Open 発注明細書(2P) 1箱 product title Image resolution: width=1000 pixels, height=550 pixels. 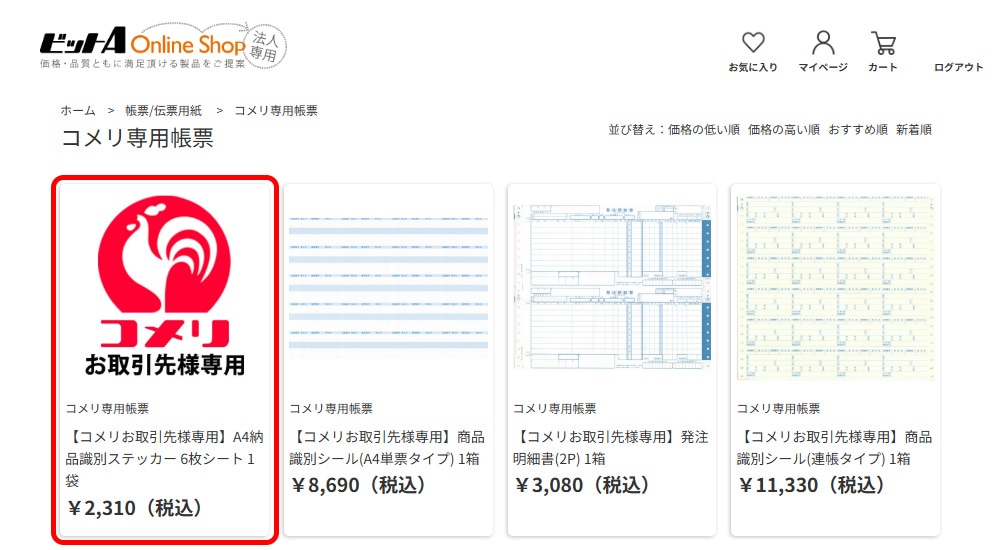coord(610,448)
